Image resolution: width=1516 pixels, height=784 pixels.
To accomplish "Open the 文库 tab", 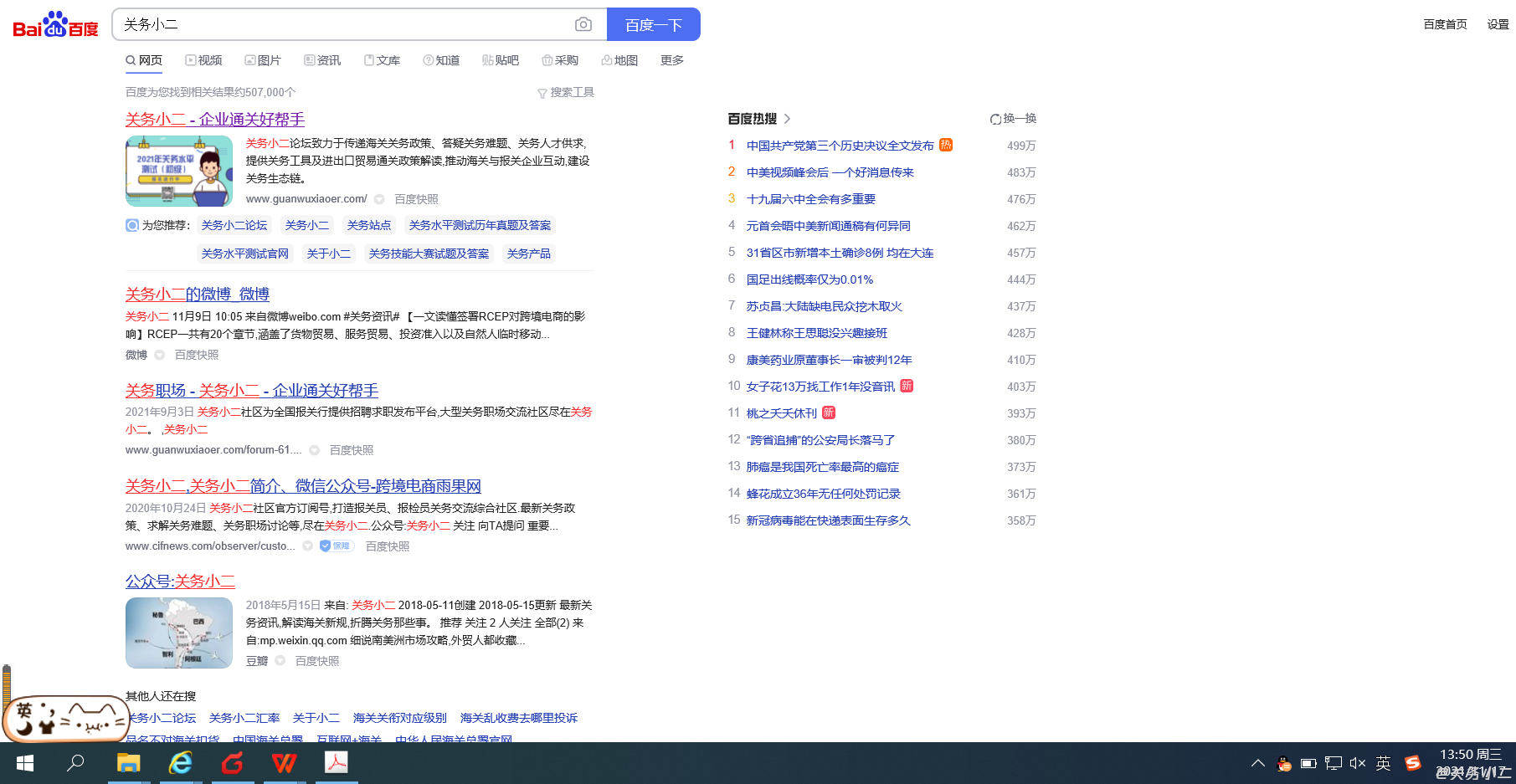I will (382, 60).
